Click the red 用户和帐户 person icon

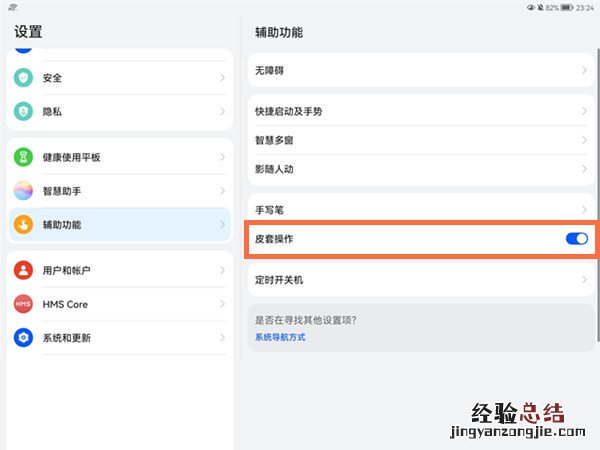(x=24, y=270)
